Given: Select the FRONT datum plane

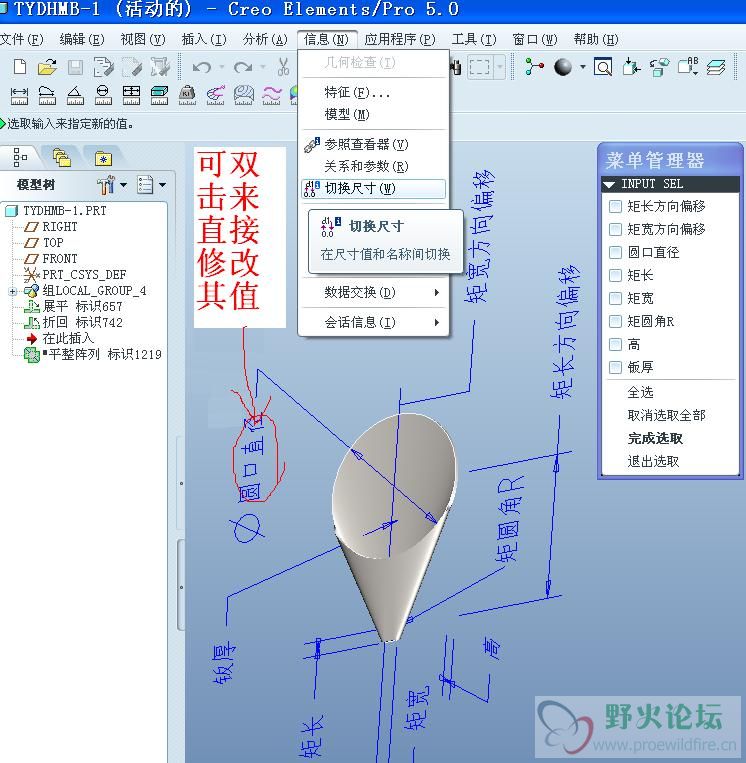Looking at the screenshot, I should click(x=51, y=259).
